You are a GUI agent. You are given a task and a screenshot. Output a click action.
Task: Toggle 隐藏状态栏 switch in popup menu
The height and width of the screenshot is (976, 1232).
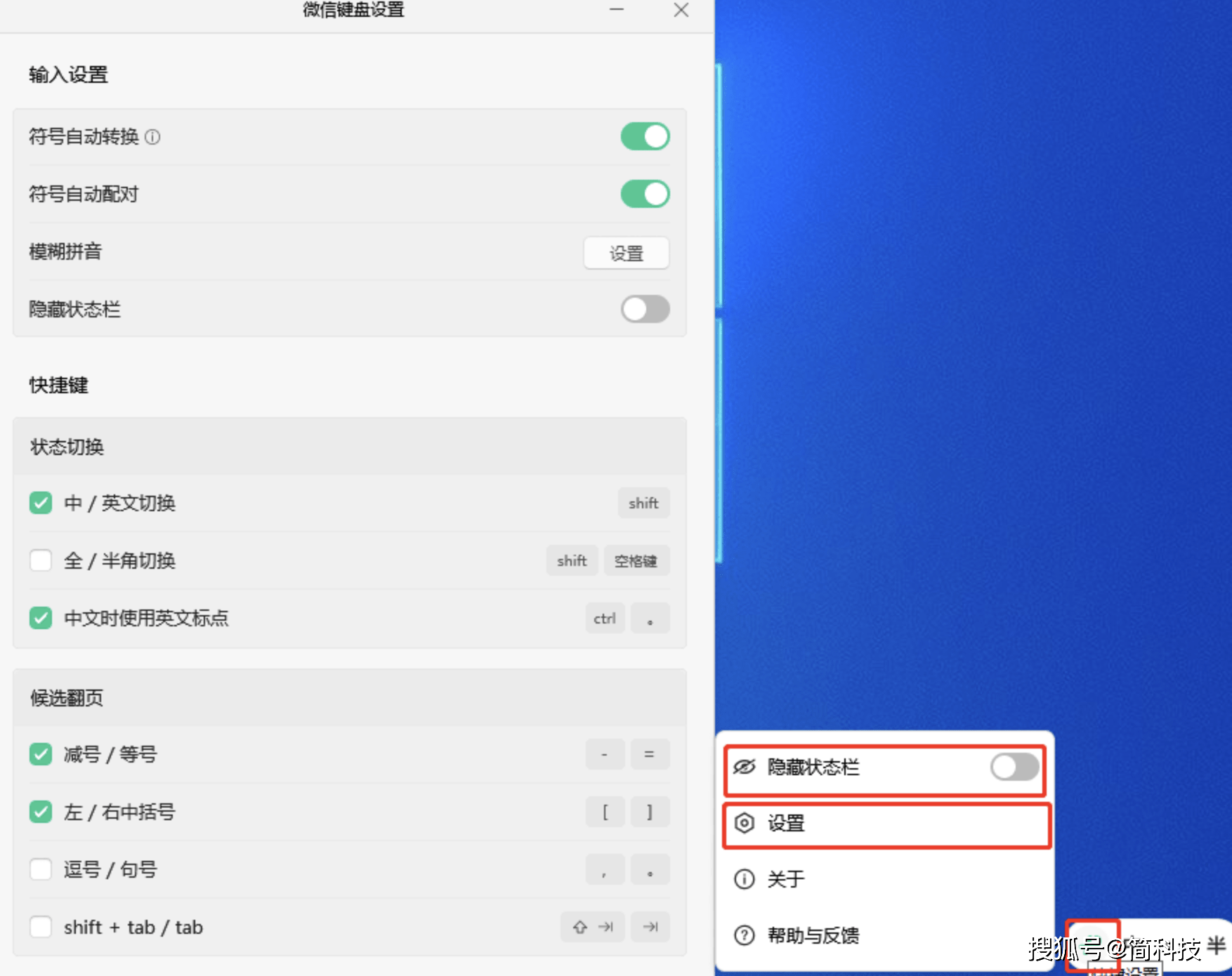[x=1014, y=767]
